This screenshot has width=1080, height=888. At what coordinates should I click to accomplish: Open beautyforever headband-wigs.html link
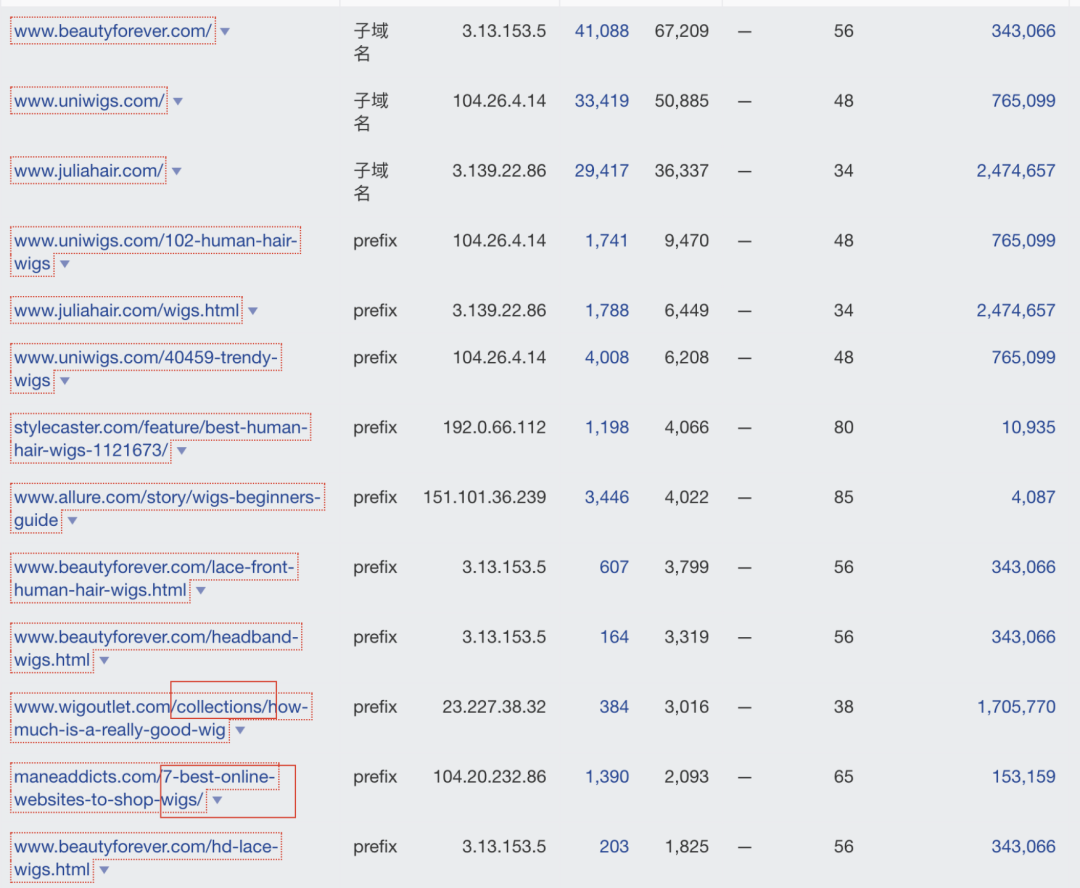156,648
